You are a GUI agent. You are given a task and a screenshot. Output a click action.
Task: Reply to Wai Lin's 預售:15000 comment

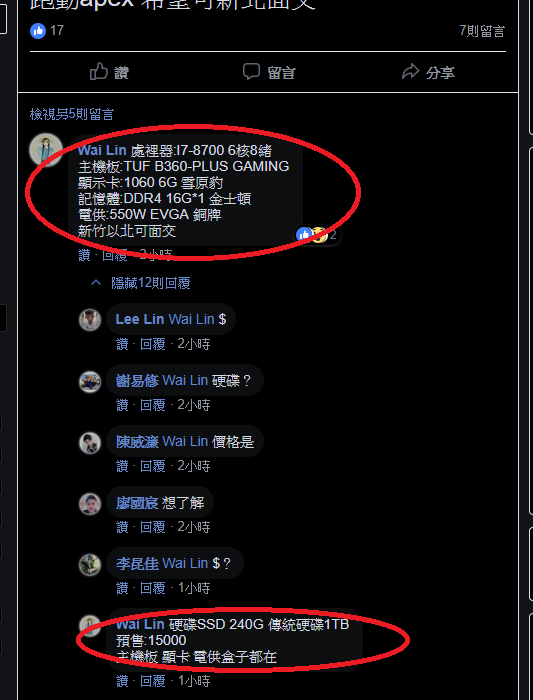(153, 681)
